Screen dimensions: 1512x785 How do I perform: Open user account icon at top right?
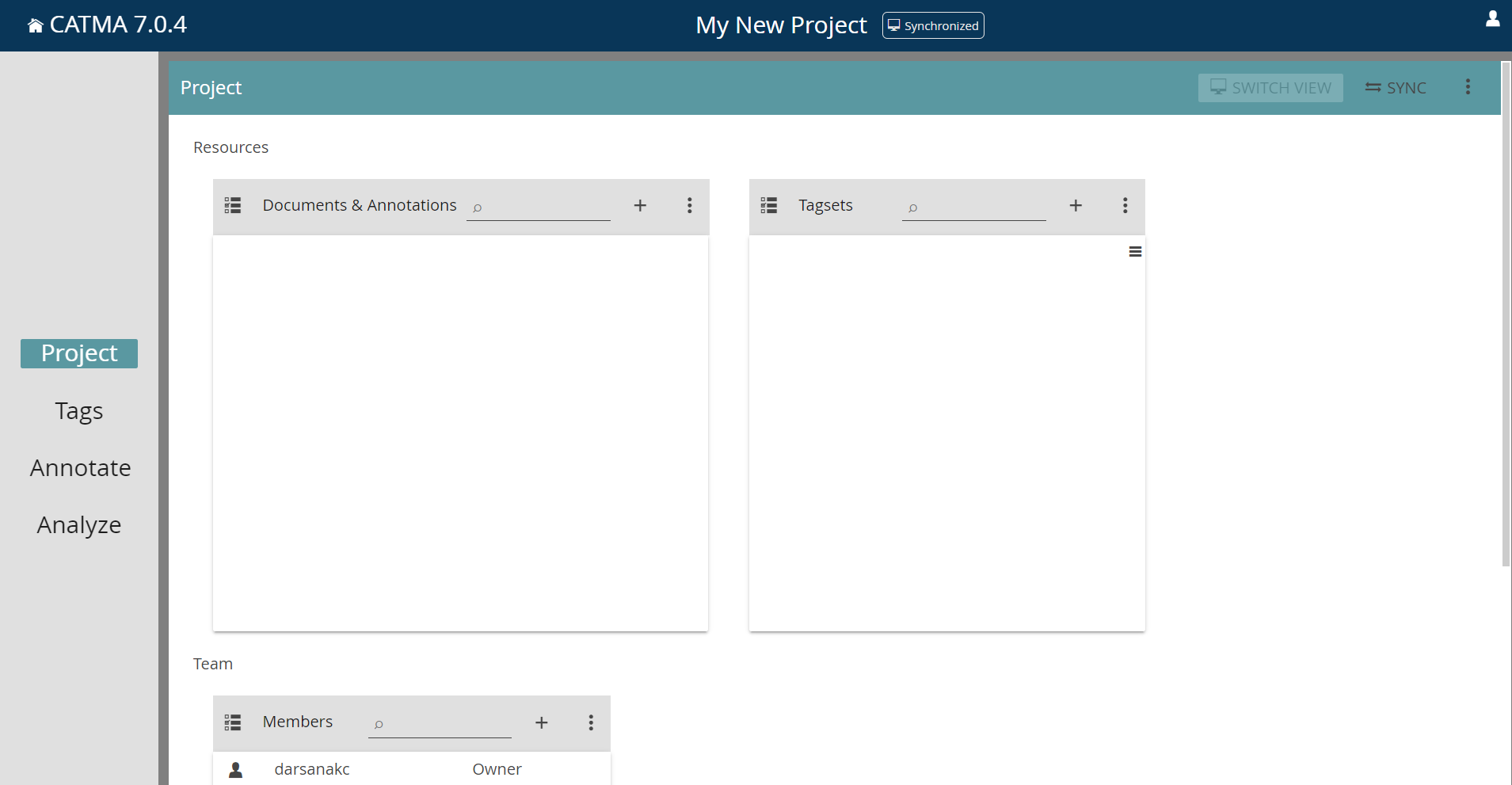tap(1492, 18)
